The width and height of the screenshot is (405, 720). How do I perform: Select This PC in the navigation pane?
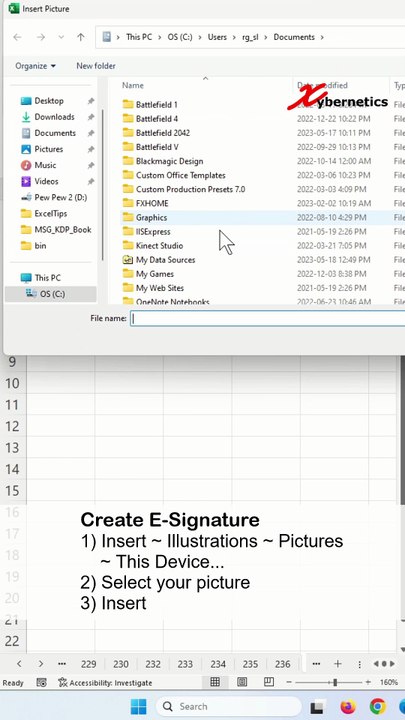47,278
